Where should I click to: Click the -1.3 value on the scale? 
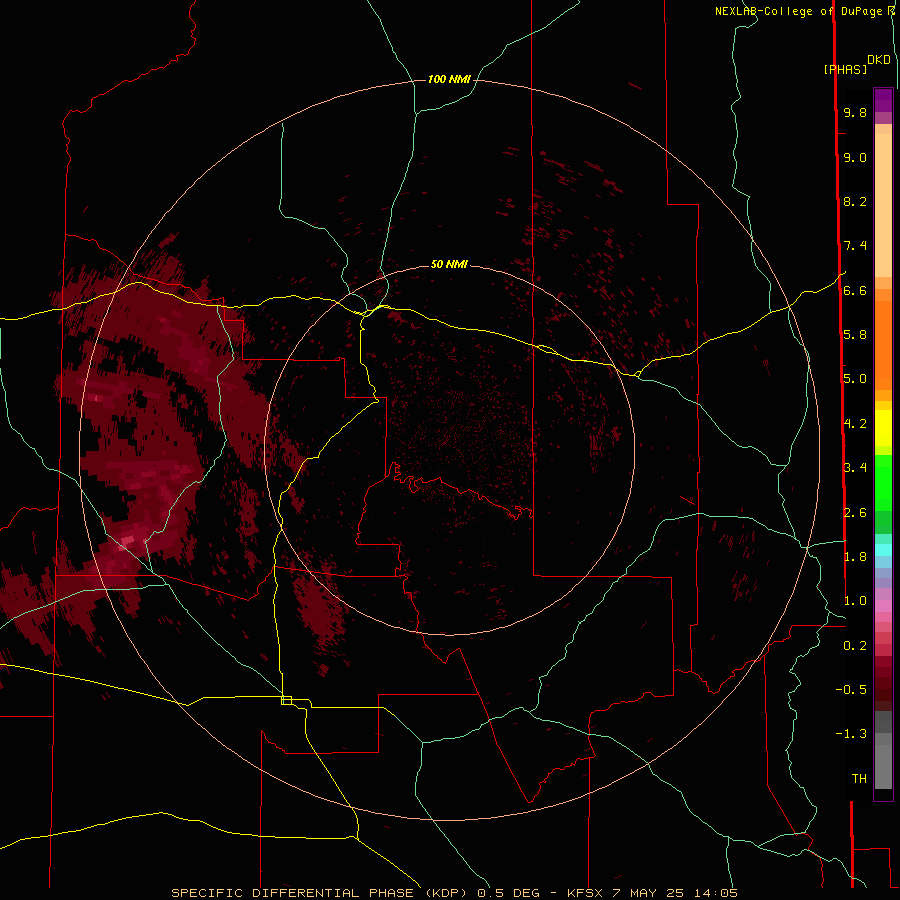(x=851, y=734)
